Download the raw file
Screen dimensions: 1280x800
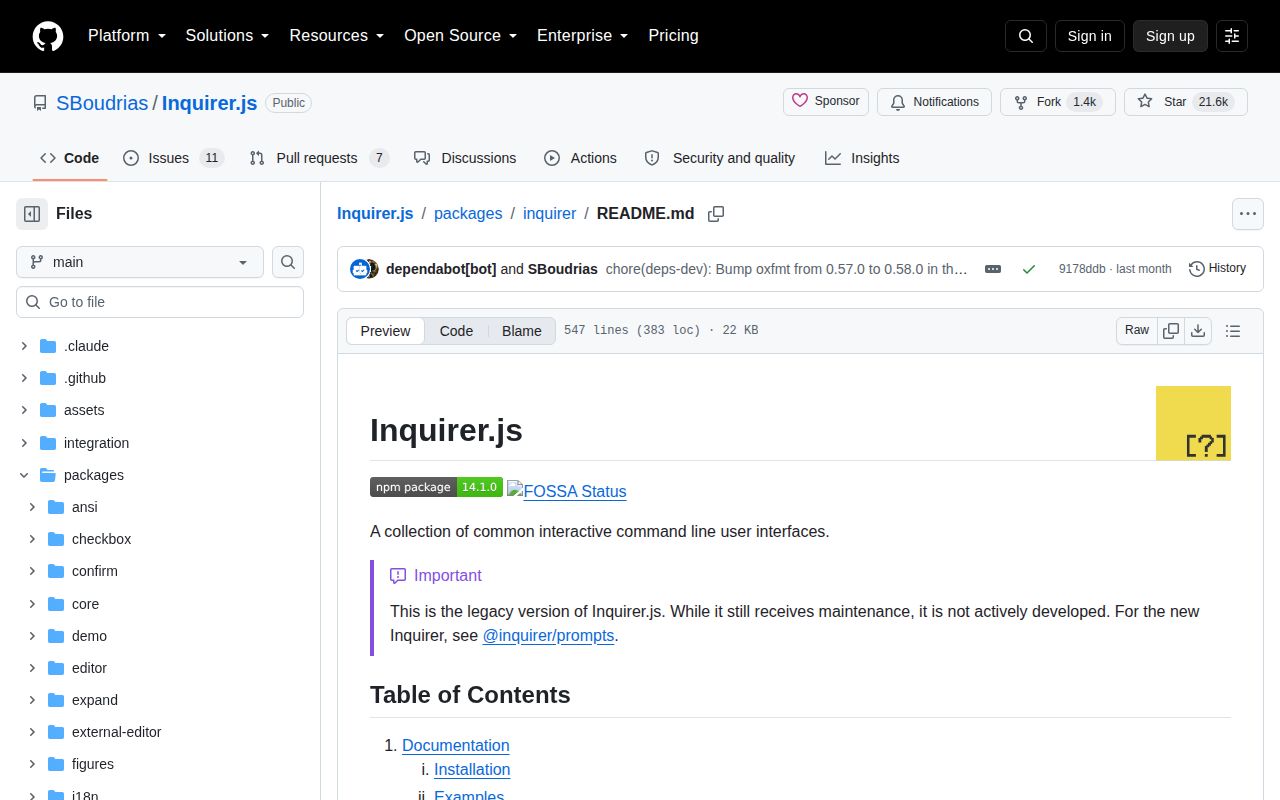1198,330
